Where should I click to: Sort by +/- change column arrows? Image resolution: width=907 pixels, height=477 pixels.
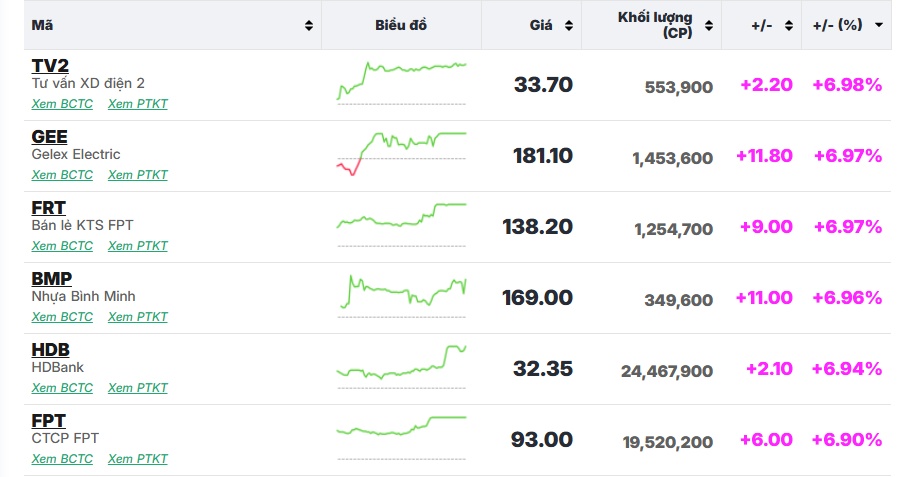click(788, 25)
